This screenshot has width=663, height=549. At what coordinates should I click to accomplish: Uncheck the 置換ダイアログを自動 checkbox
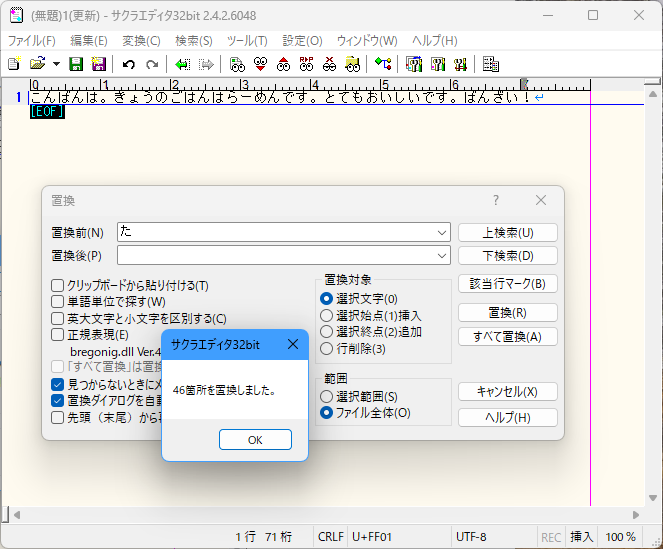coord(58,401)
